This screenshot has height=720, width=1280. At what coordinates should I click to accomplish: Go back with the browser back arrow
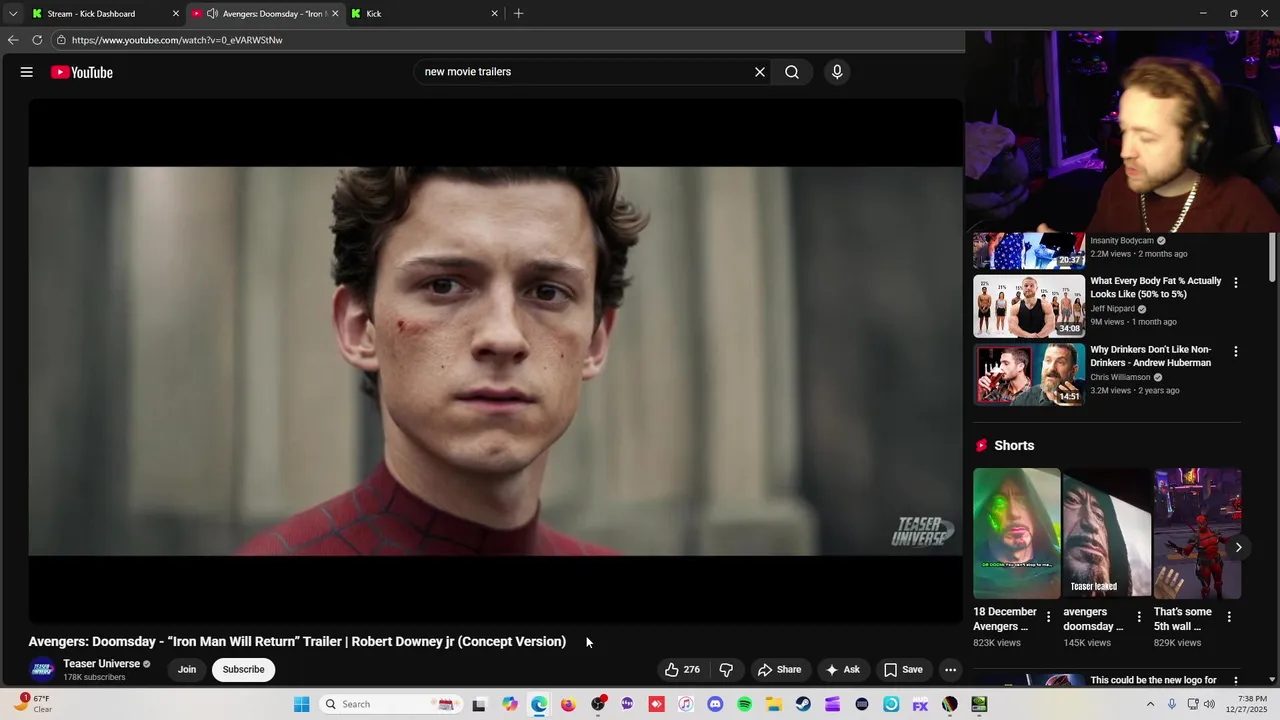point(13,40)
